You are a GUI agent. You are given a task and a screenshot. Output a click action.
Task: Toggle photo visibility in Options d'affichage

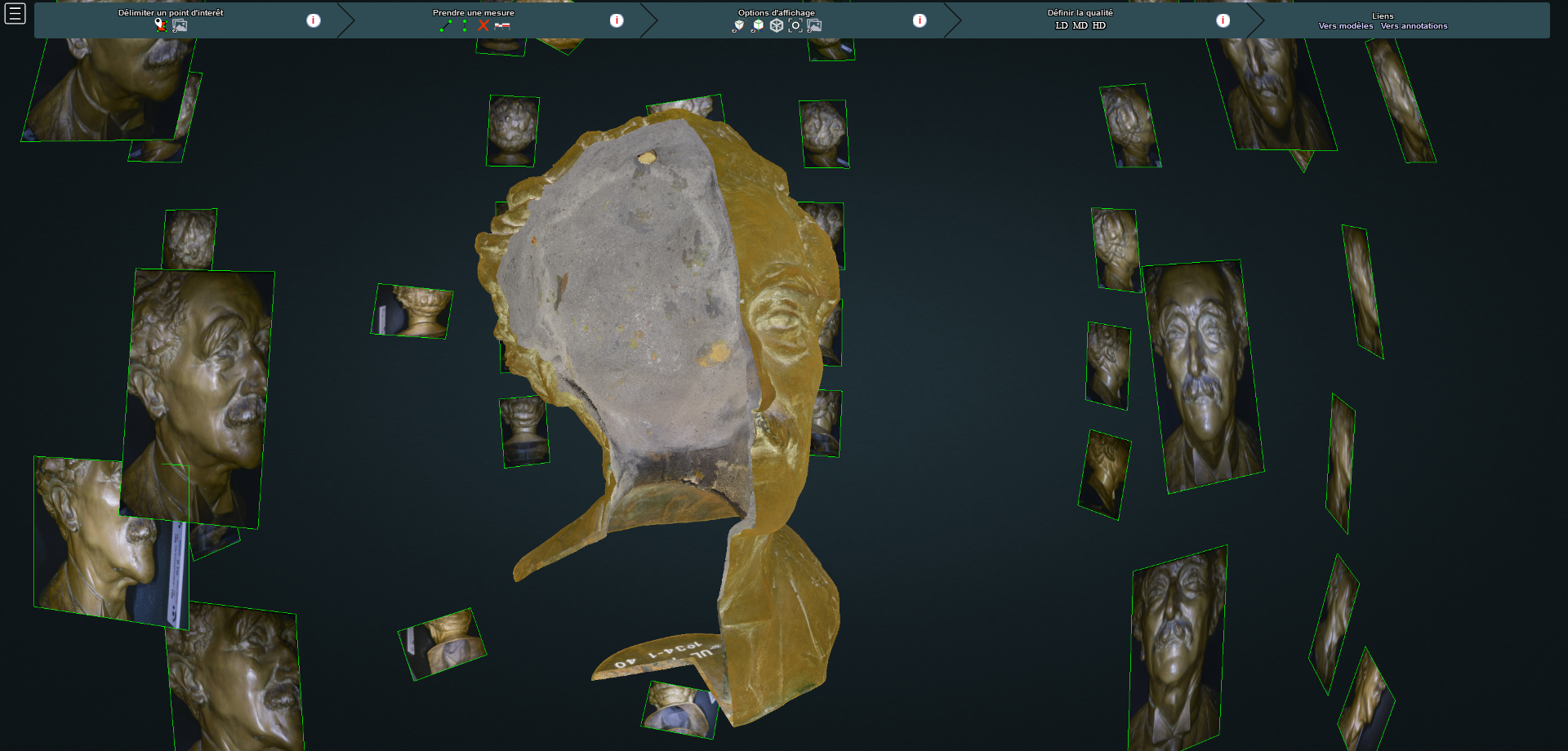[x=814, y=25]
